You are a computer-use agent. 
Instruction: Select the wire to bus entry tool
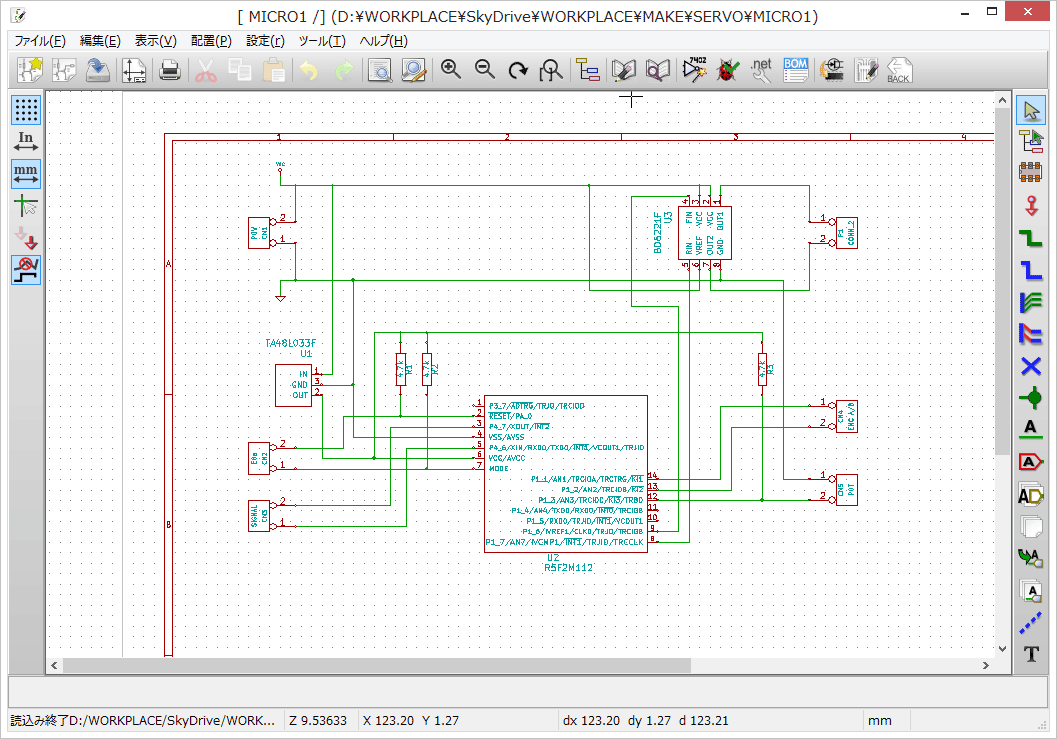click(x=1031, y=302)
